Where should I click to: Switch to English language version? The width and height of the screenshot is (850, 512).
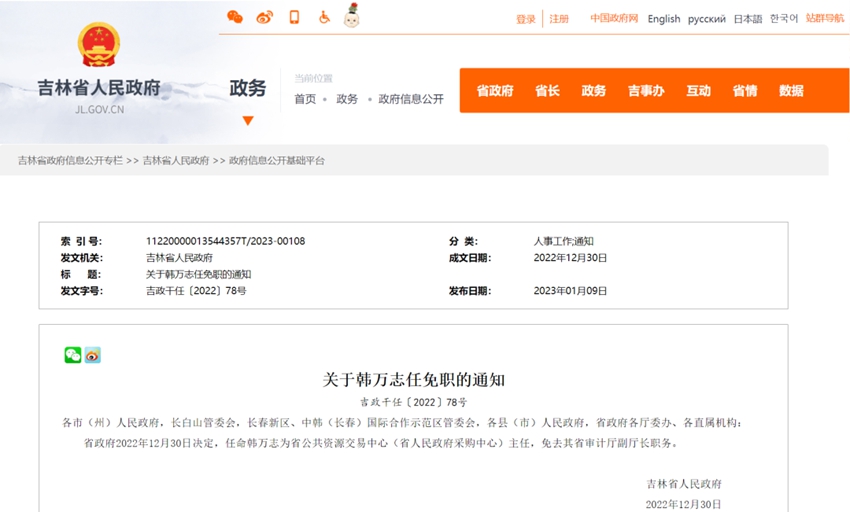pos(663,19)
